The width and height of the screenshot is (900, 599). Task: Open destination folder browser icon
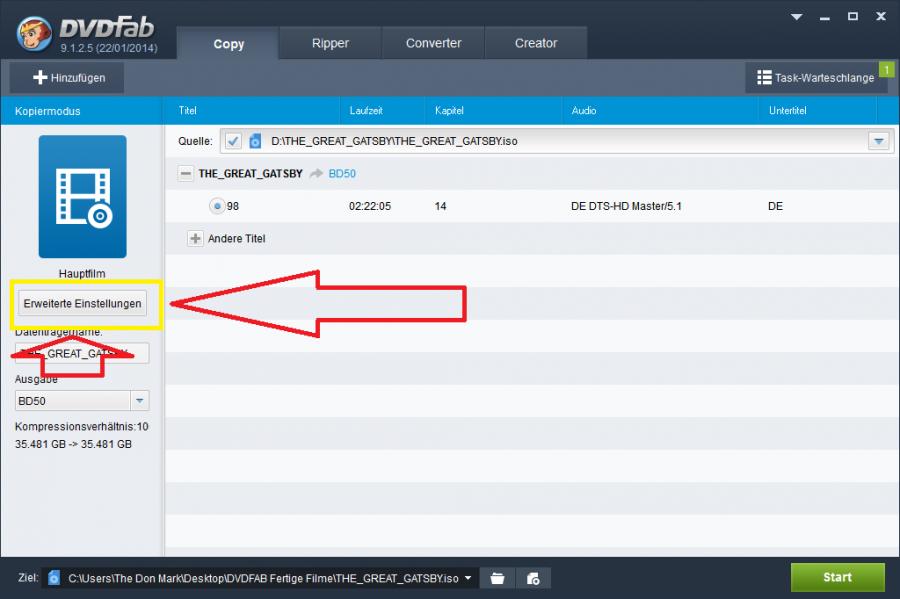tap(497, 578)
